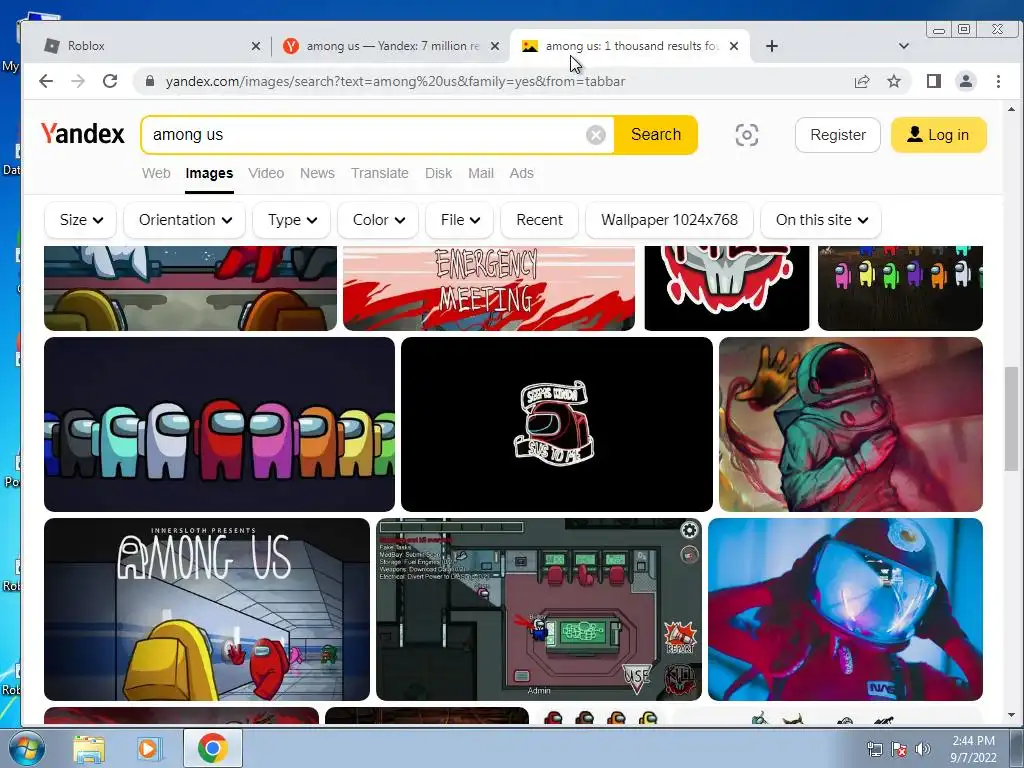Open the network tray icon

[x=874, y=749]
